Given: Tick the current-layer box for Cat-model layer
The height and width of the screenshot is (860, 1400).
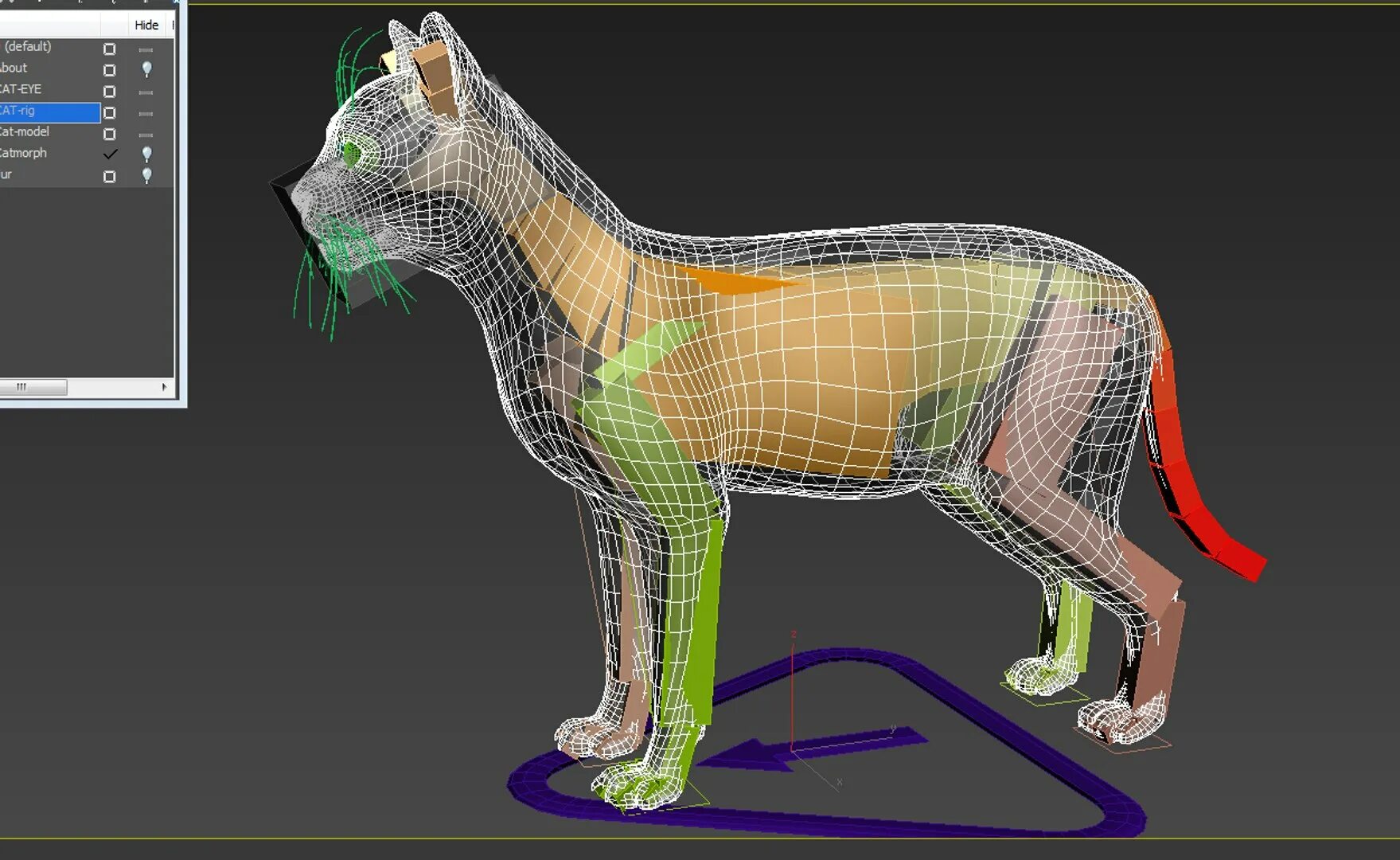Looking at the screenshot, I should coord(110,135).
